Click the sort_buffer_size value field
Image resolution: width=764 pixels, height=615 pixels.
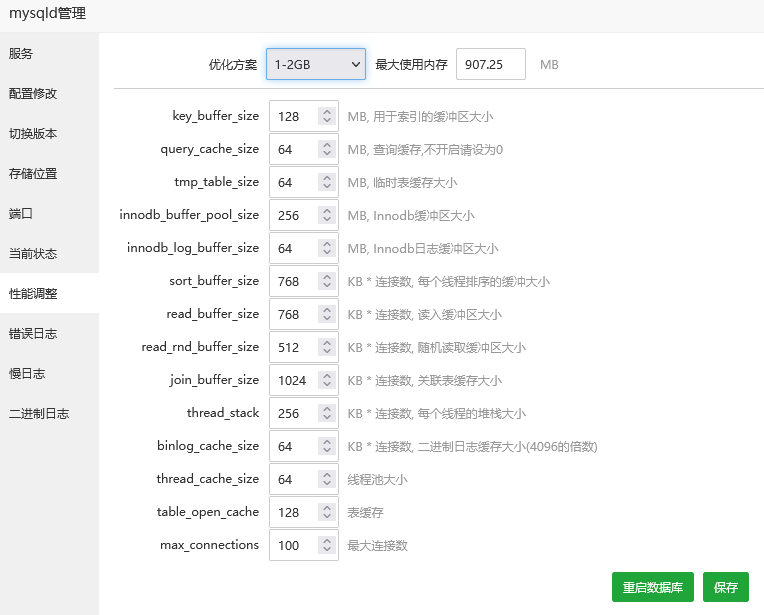(304, 281)
